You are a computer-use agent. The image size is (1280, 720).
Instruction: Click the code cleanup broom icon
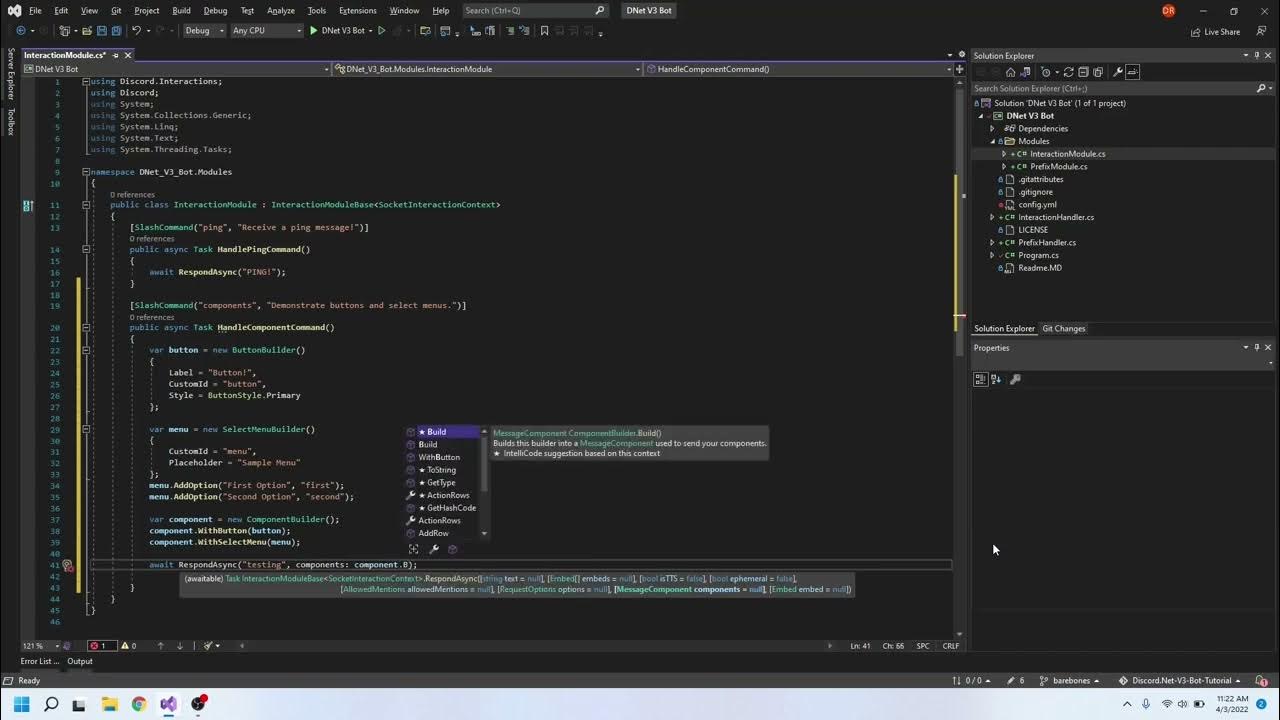[x=207, y=646]
